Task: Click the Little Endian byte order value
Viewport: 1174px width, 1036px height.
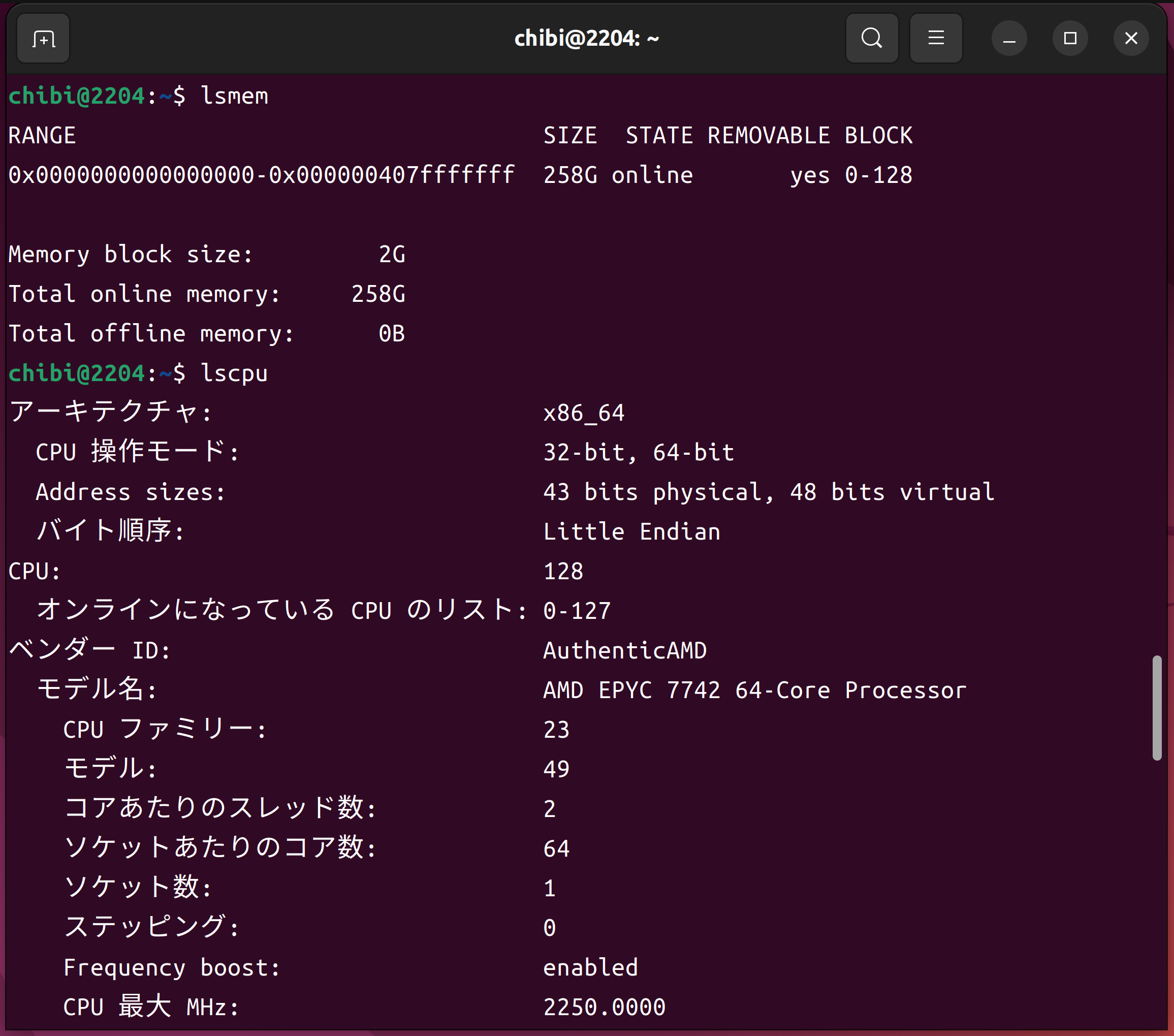Action: pos(631,531)
